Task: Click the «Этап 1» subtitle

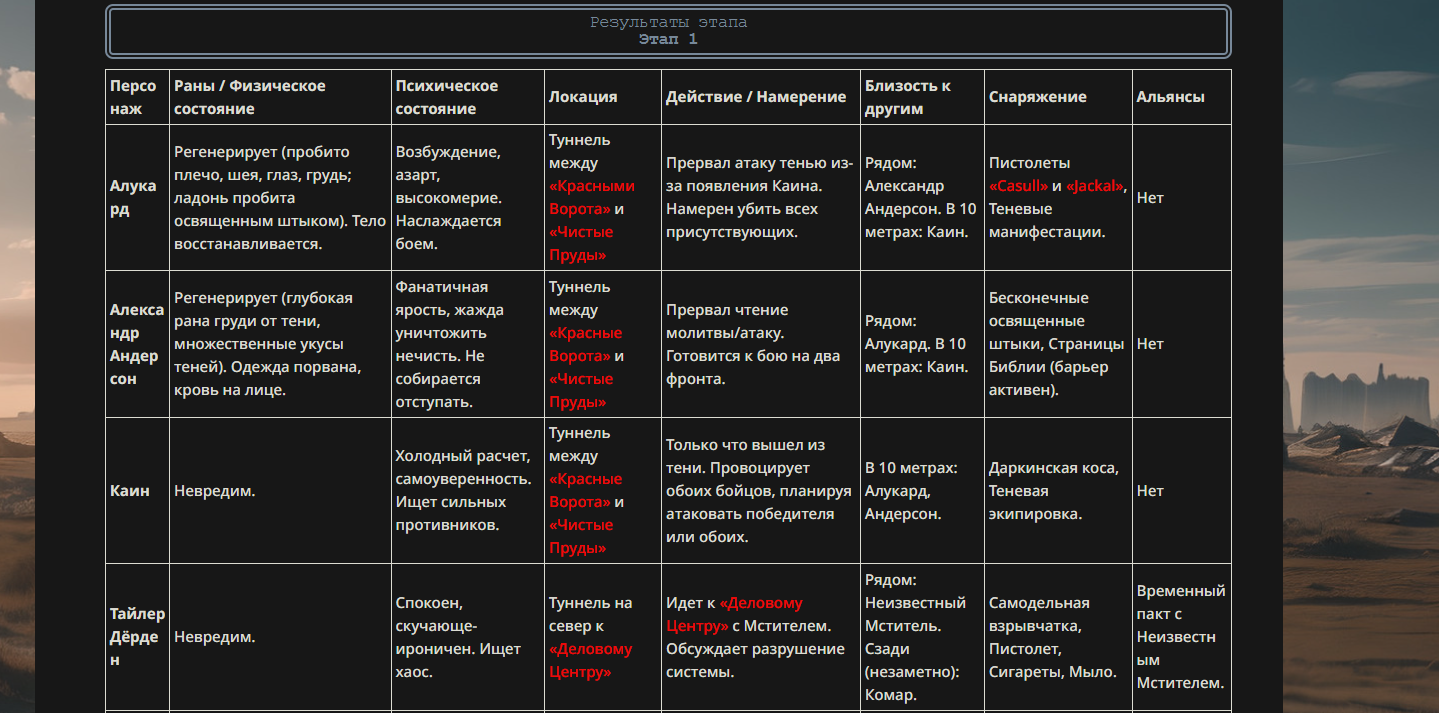Action: (x=668, y=40)
